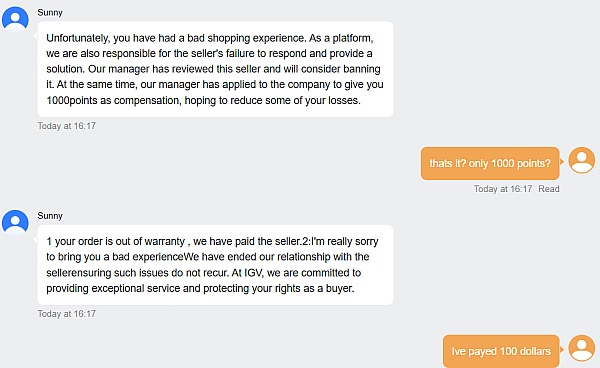Click the 'At IGV' text in second message
Screen dimensions: 600x368
tap(247, 273)
